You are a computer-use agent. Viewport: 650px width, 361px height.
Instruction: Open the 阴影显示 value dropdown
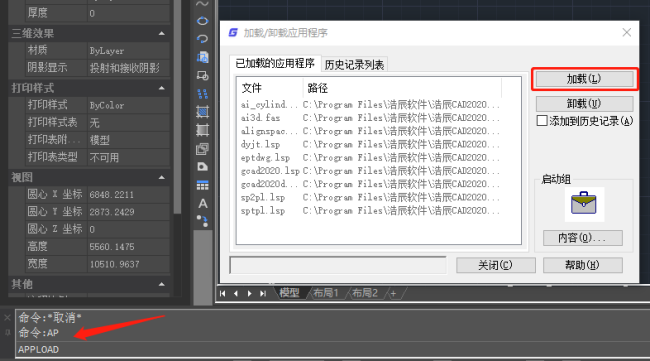129,68
